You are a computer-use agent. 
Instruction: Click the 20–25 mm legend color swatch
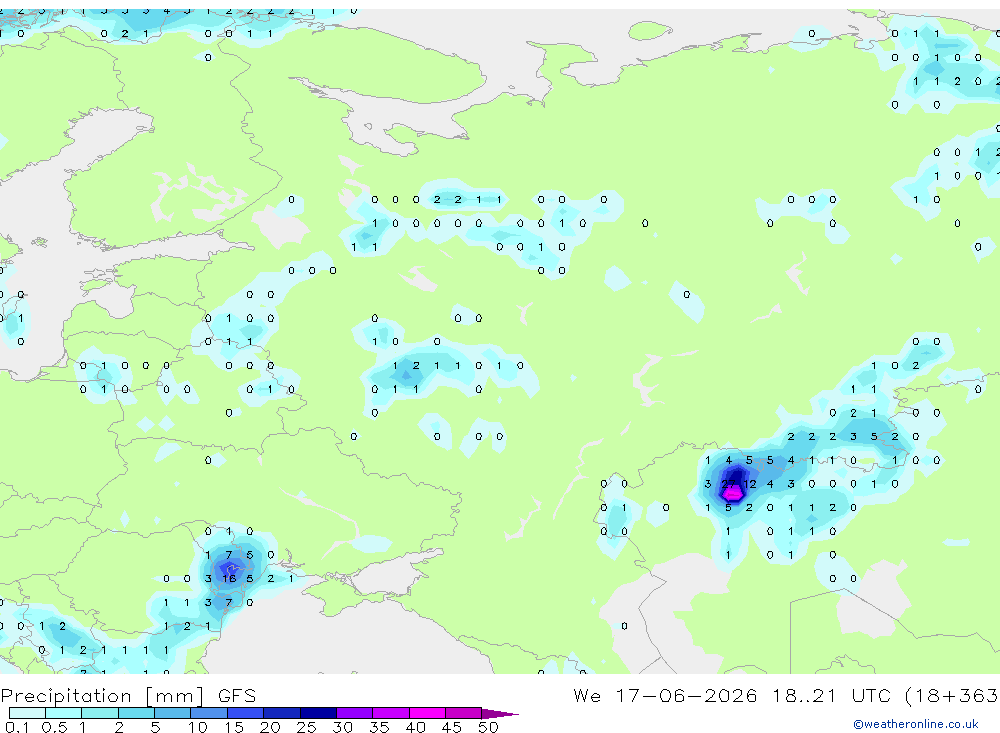pos(282,713)
